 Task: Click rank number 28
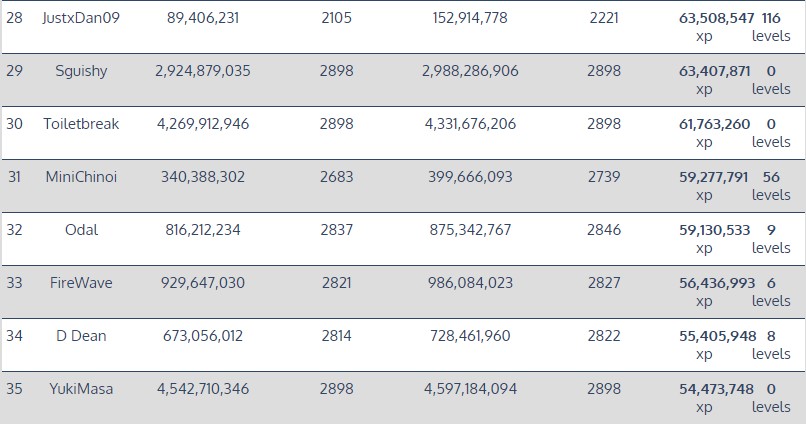[x=14, y=18]
